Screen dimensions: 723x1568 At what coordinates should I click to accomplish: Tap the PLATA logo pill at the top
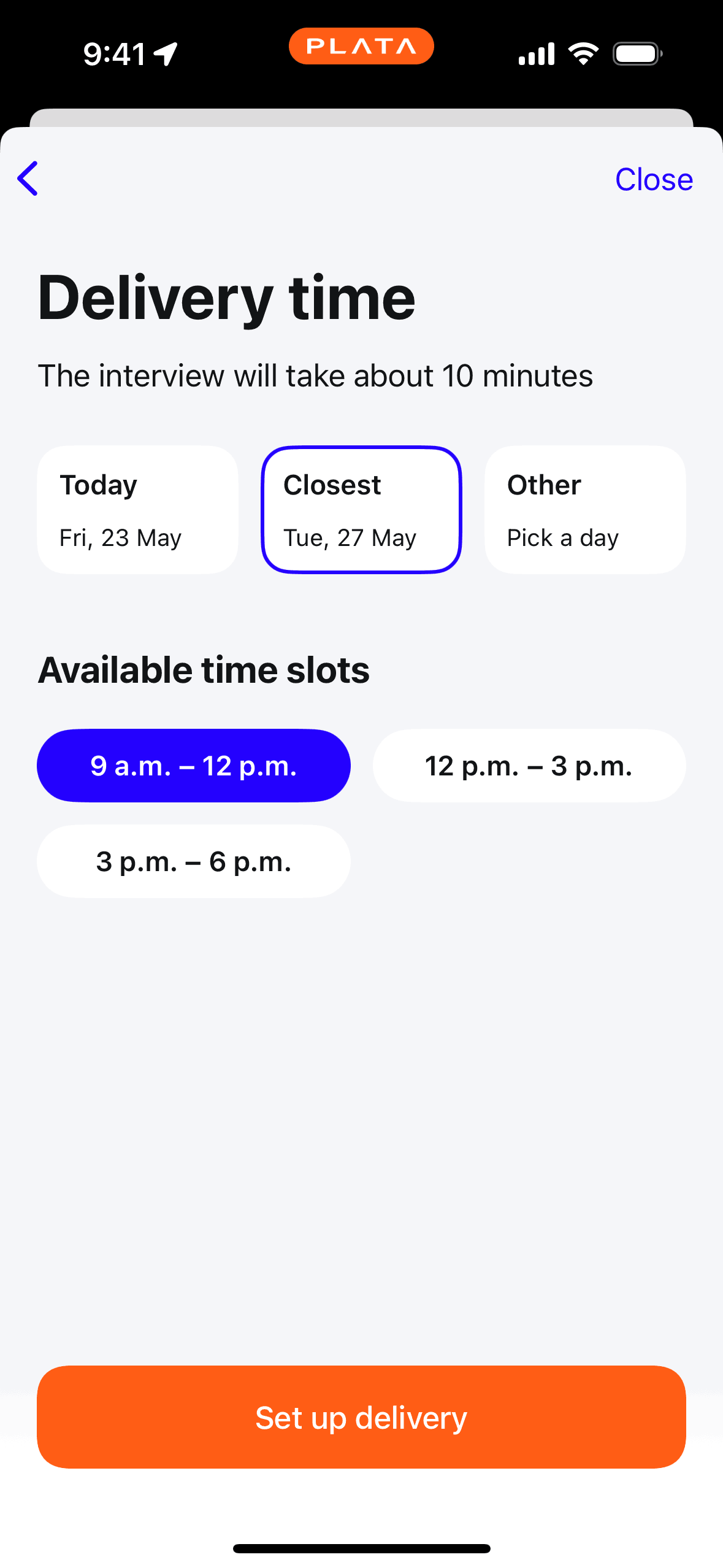coord(361,45)
